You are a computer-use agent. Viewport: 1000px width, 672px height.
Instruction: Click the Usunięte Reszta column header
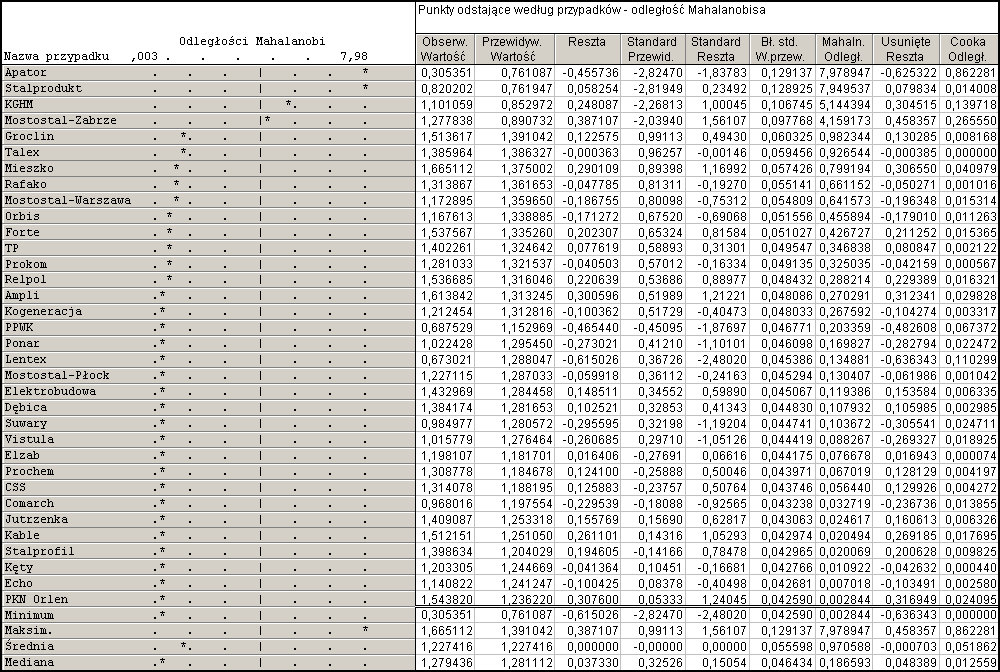click(x=906, y=49)
